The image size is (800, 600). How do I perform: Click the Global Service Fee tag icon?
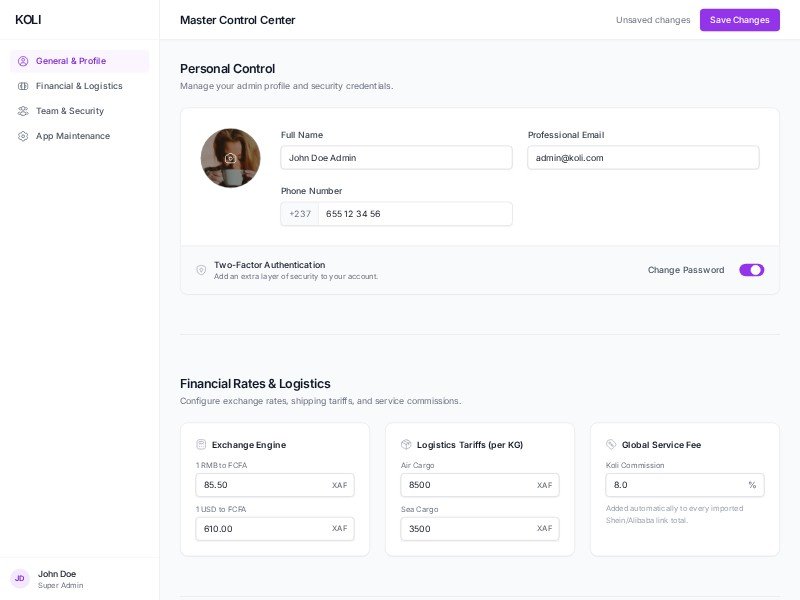point(611,444)
